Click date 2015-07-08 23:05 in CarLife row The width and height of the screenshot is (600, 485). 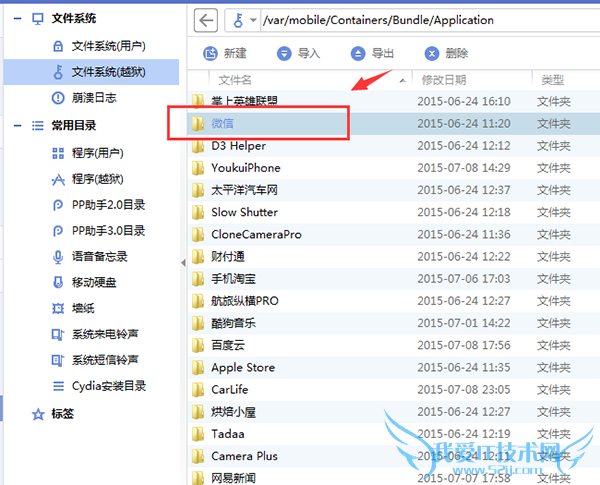pos(464,390)
